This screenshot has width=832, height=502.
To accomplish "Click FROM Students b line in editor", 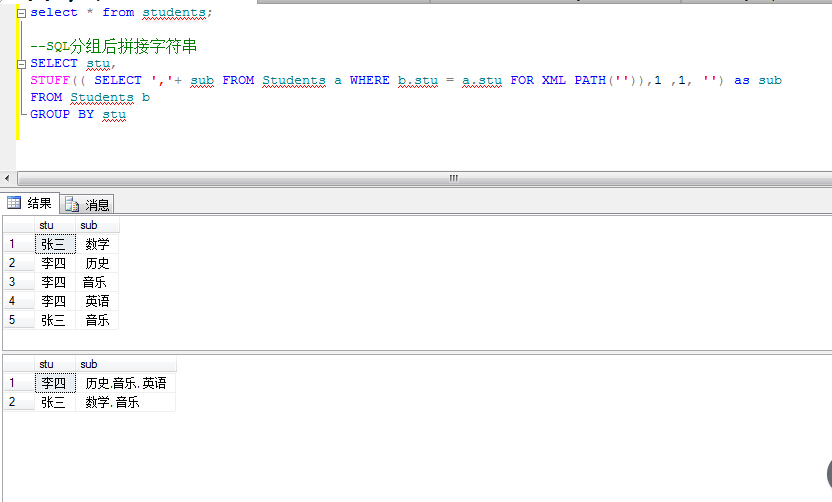I will [x=90, y=98].
